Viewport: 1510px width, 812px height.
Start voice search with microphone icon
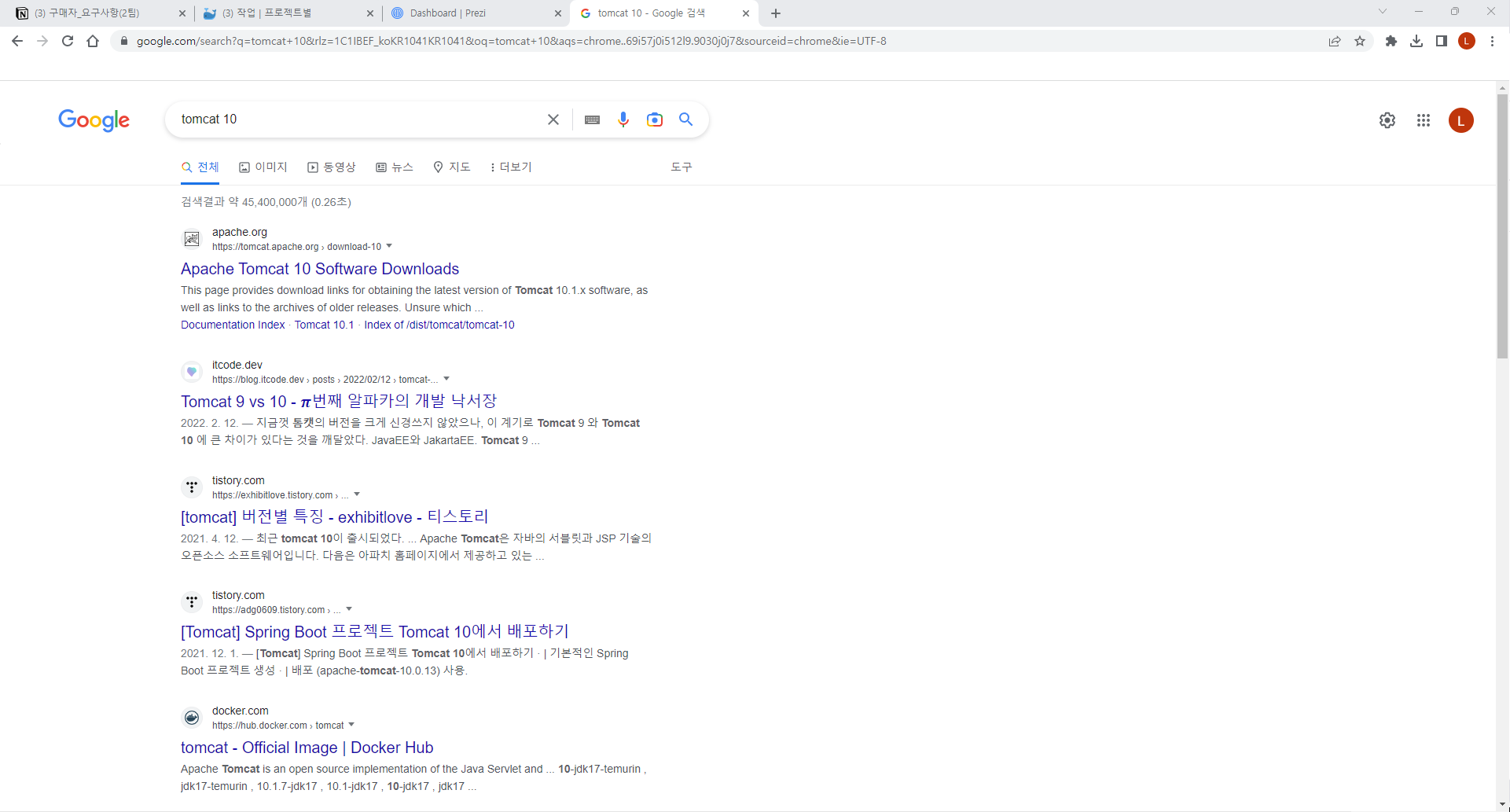(x=623, y=119)
